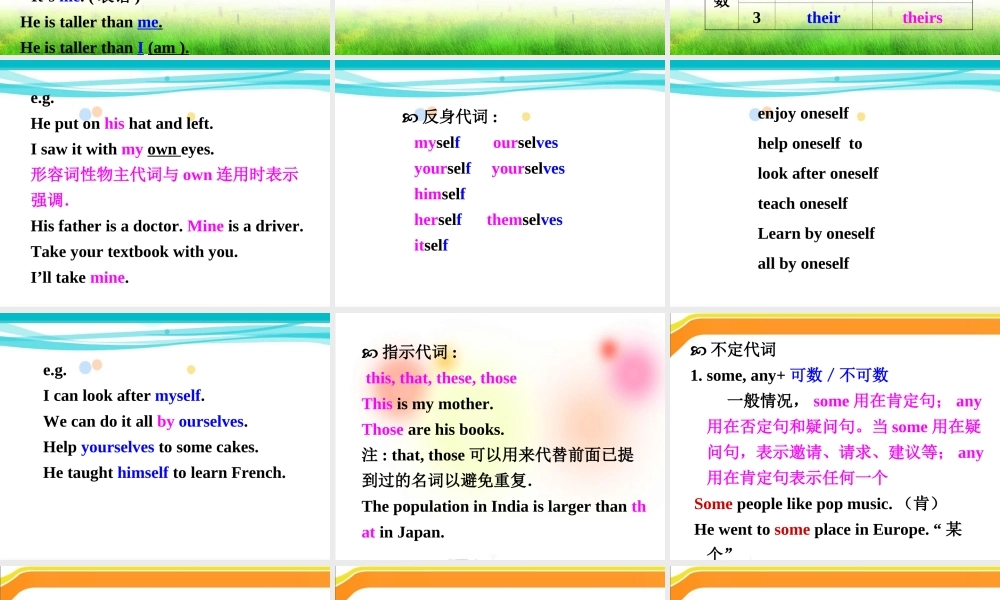1000x600 pixels.
Task: Click the empty grass slide at top center
Action: [500, 27]
